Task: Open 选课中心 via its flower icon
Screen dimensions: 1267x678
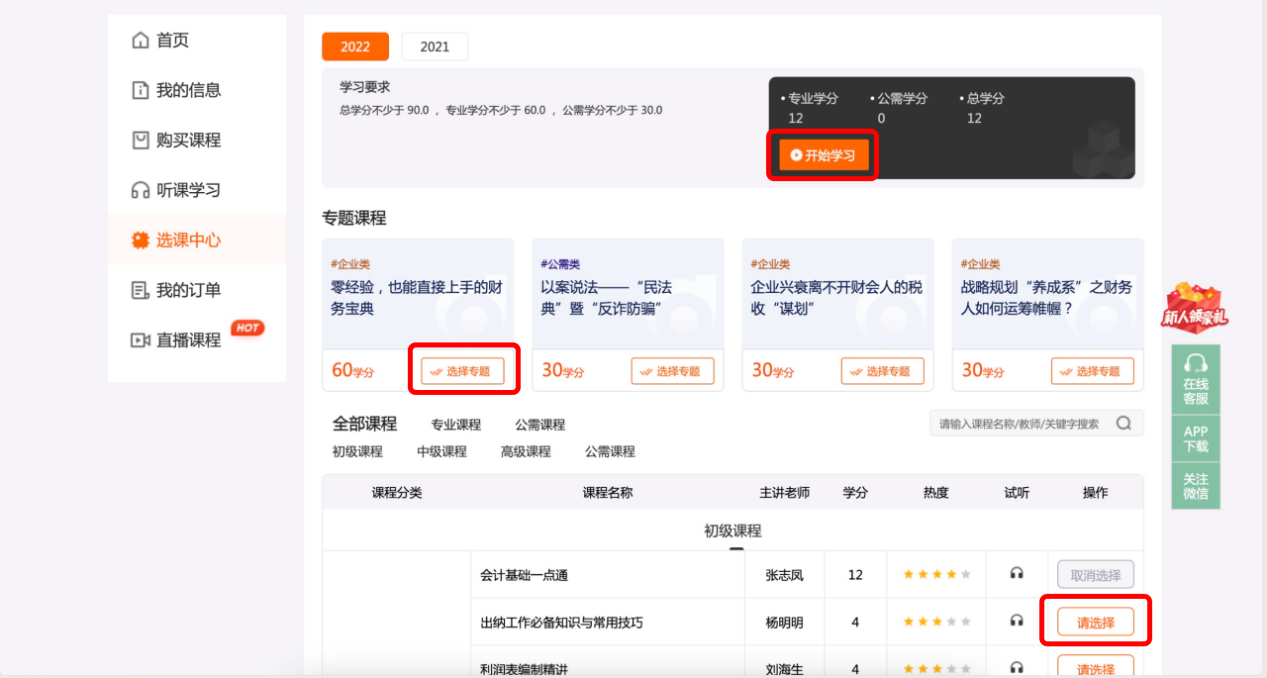Action: [x=140, y=239]
